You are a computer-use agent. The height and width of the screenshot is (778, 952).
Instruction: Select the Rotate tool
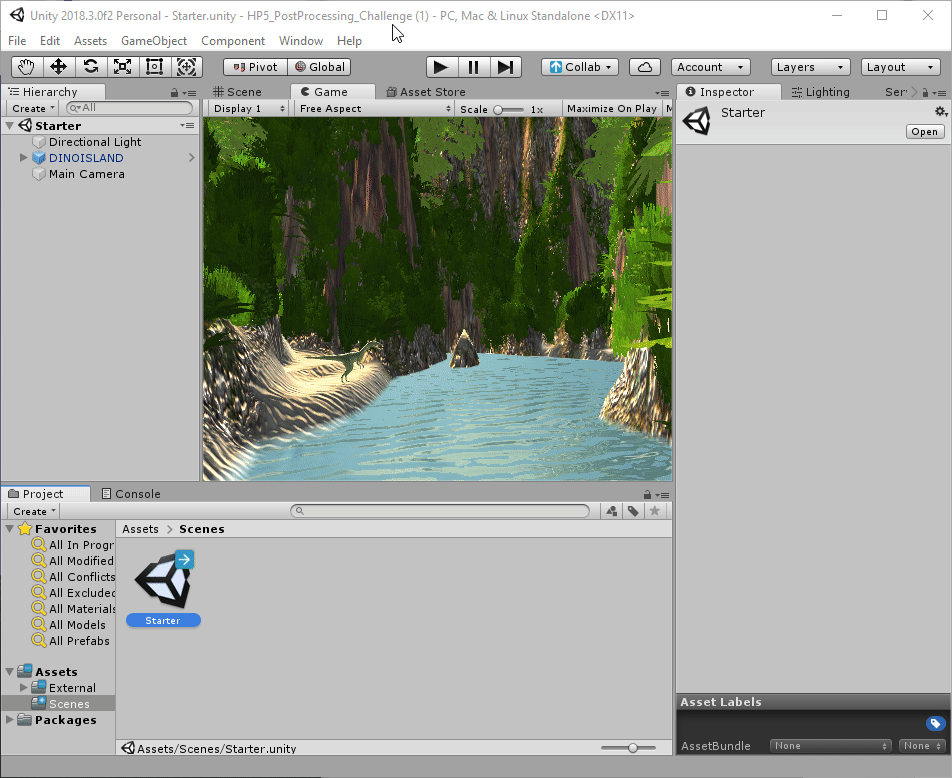click(91, 67)
